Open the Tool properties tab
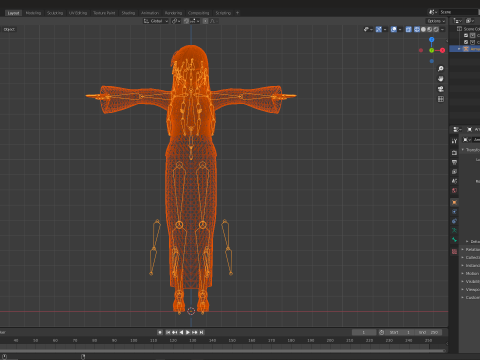 [454, 141]
